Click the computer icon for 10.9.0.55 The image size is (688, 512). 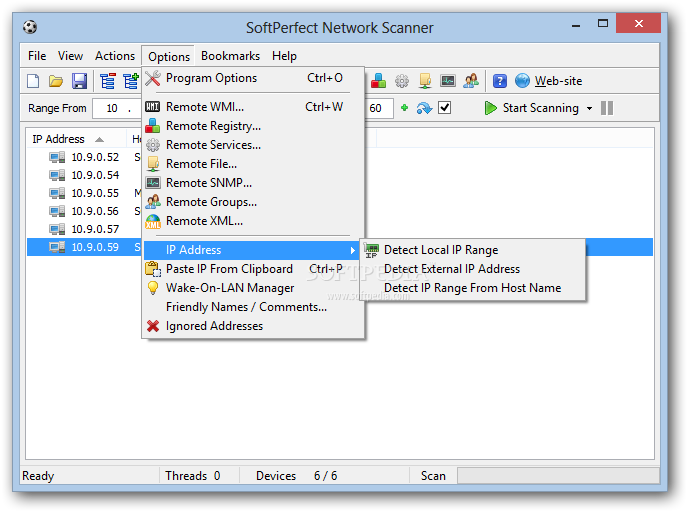(57, 193)
